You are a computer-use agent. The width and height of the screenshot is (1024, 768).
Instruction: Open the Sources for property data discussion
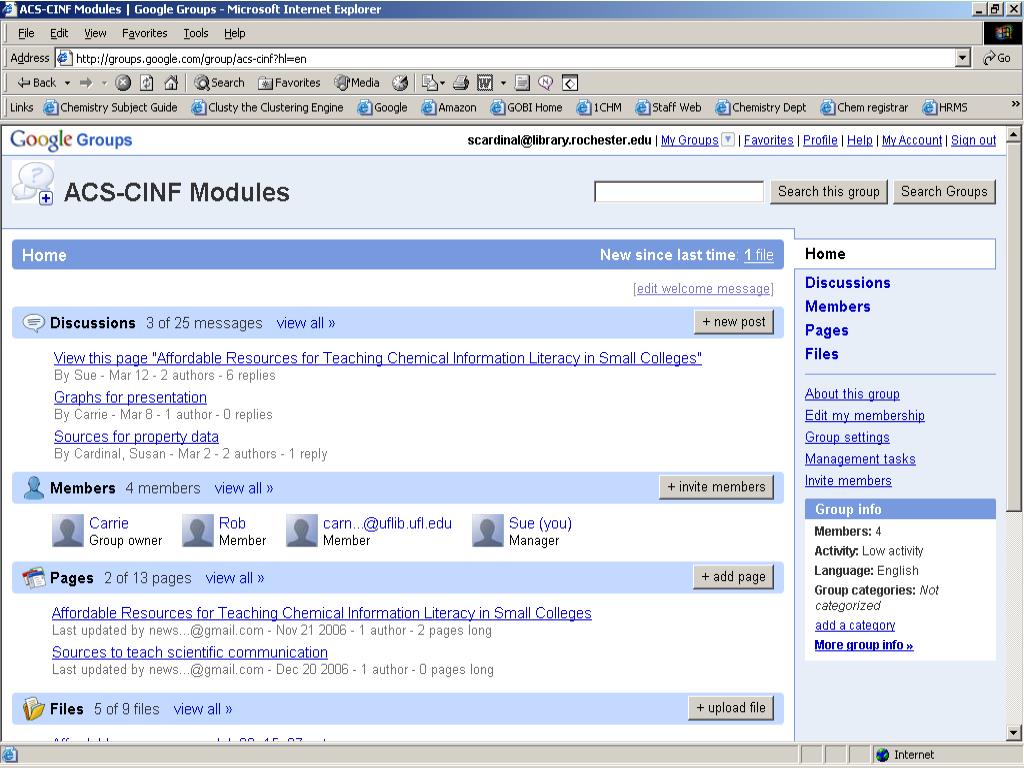(x=136, y=436)
